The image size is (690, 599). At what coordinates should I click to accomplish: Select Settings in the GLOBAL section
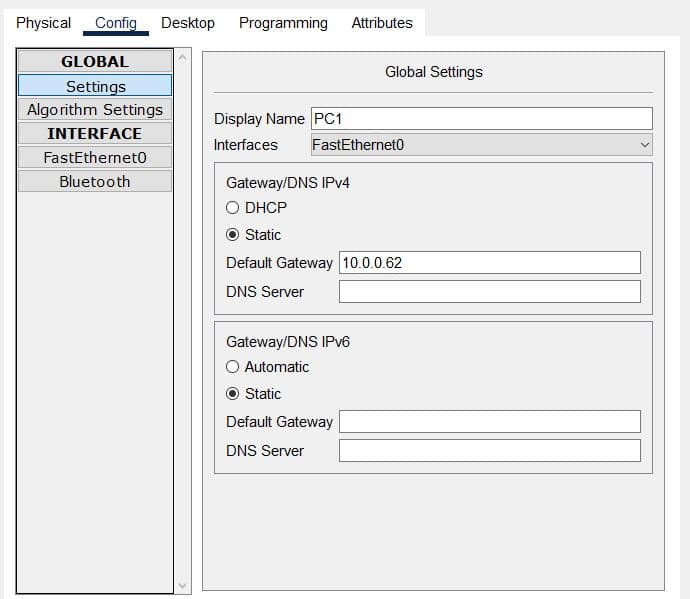95,86
